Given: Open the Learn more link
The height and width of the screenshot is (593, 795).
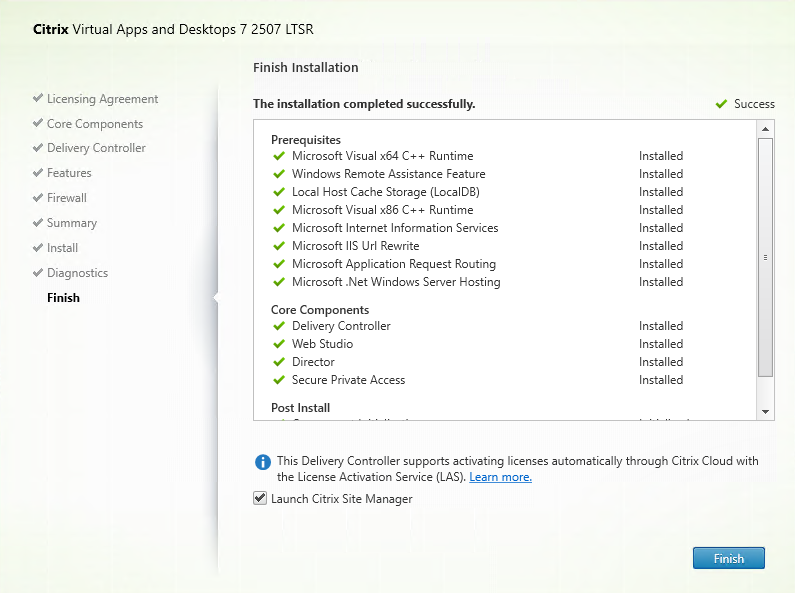Looking at the screenshot, I should click(500, 477).
